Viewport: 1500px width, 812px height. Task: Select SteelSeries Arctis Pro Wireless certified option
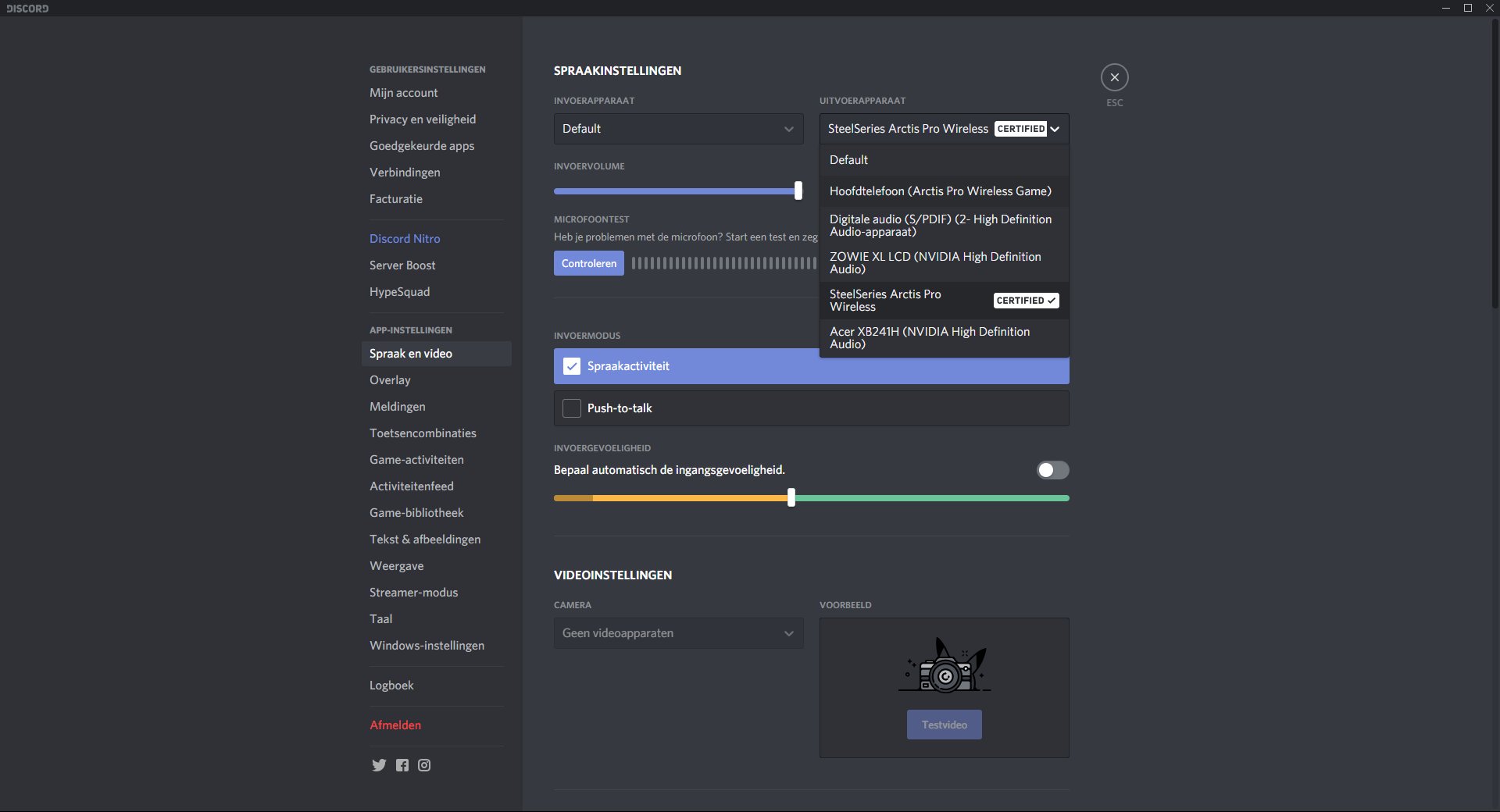[x=944, y=301]
